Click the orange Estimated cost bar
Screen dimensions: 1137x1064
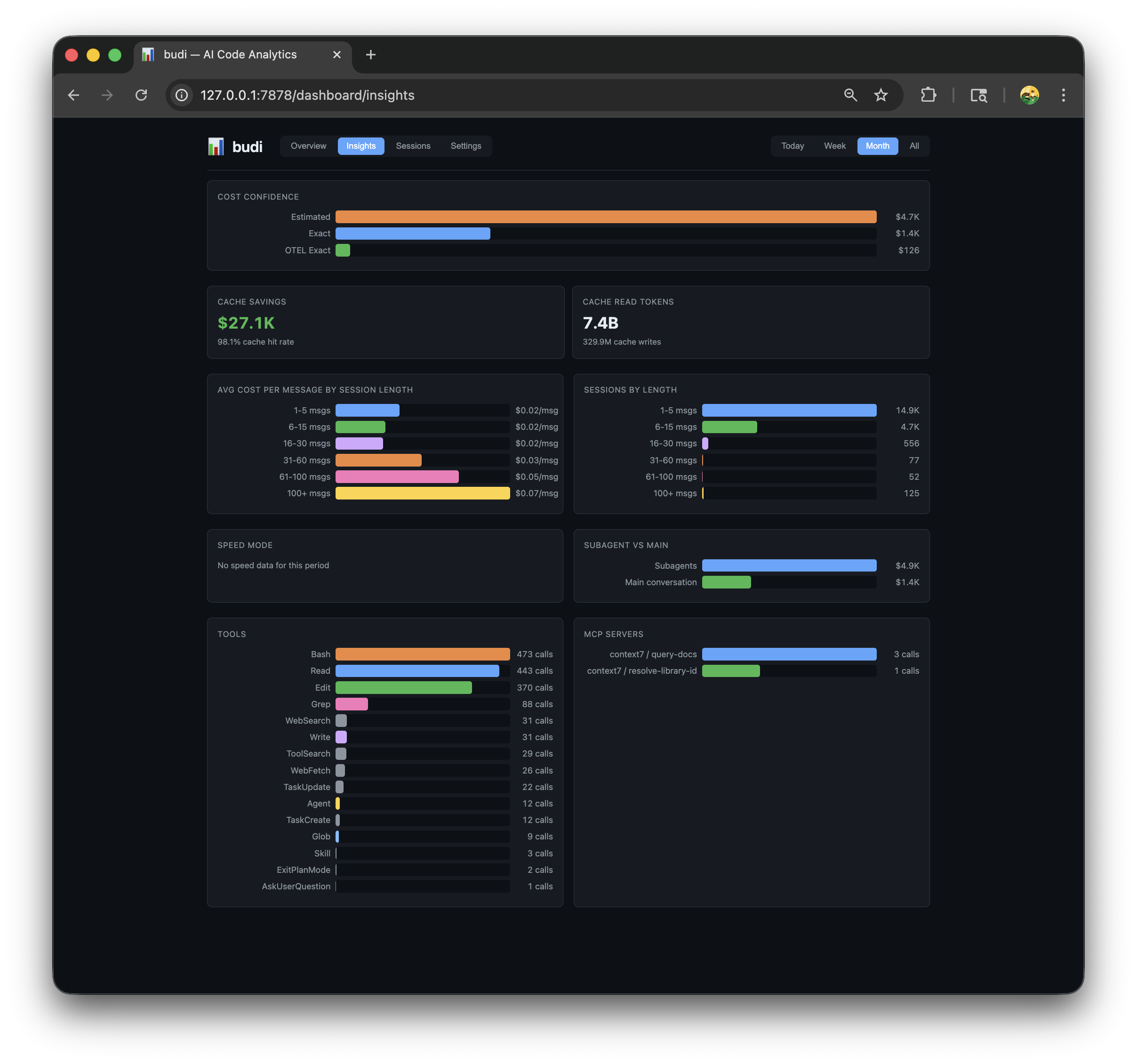[605, 217]
